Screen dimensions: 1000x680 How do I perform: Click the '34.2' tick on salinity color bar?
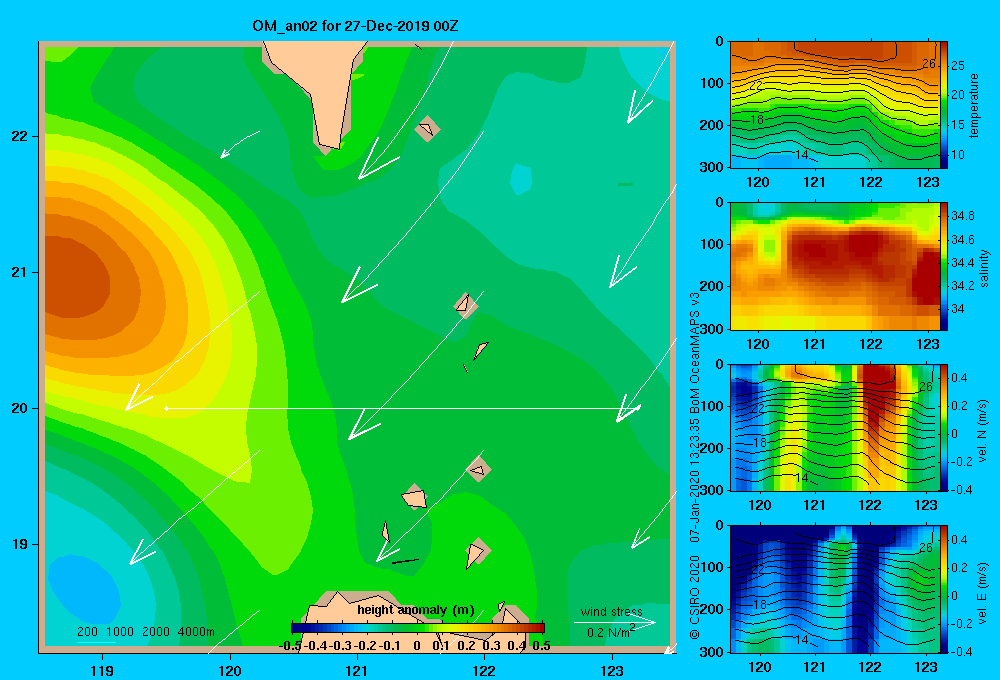(x=963, y=286)
